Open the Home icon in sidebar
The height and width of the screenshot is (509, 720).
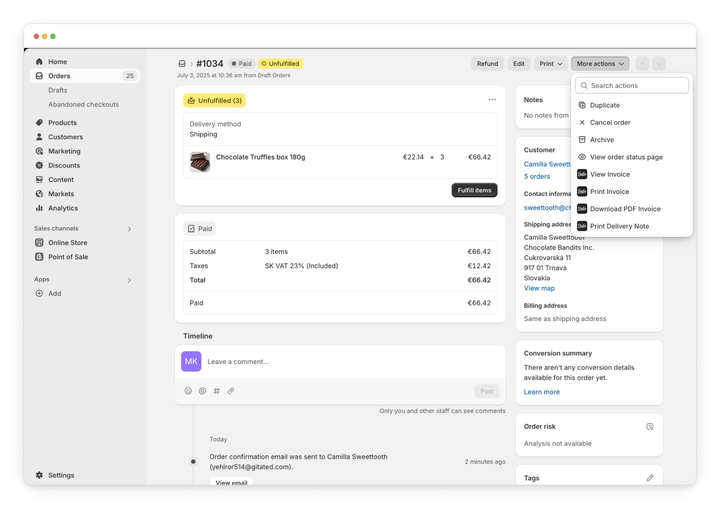point(39,62)
